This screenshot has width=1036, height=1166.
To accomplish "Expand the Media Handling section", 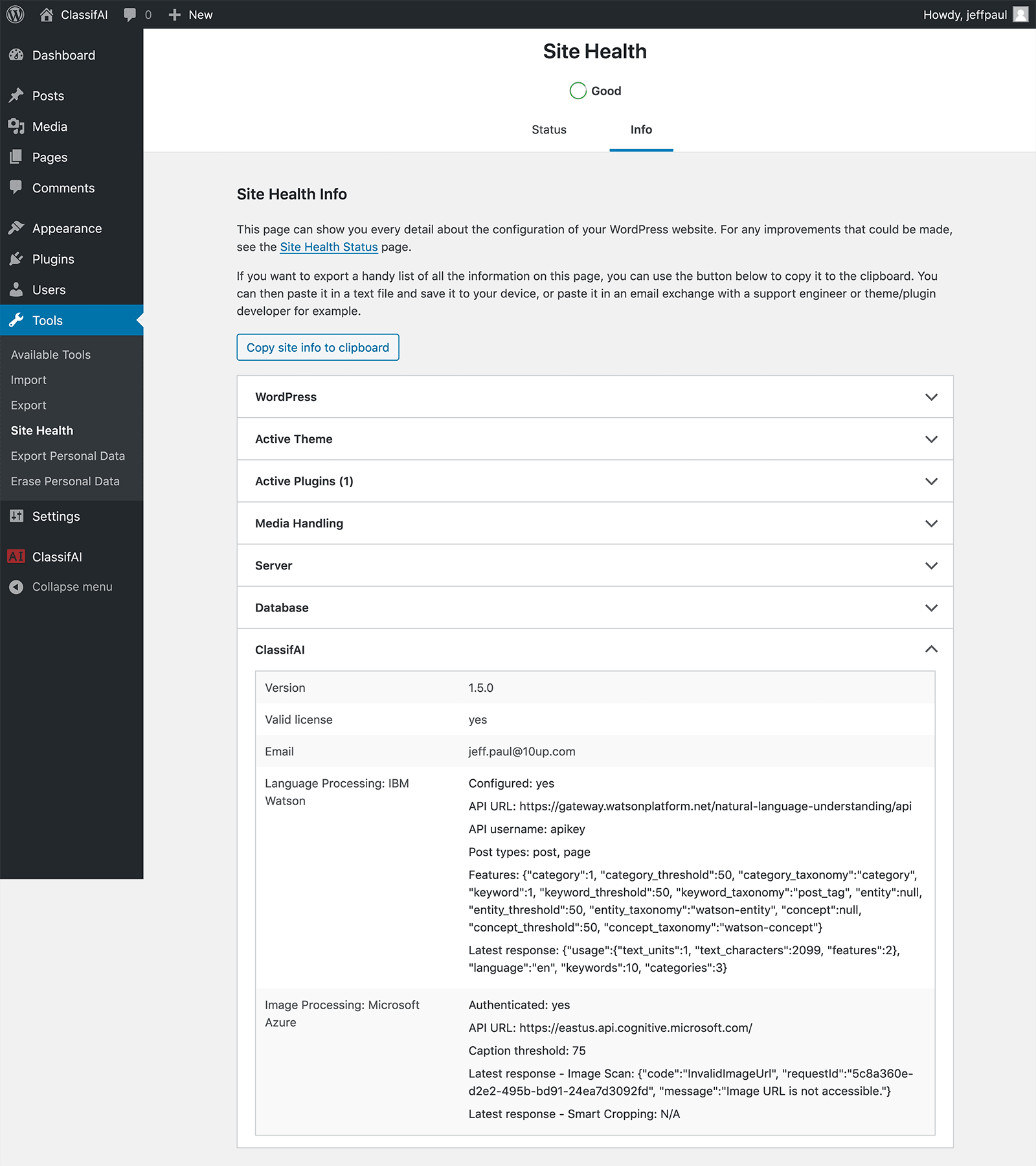I will click(x=595, y=523).
